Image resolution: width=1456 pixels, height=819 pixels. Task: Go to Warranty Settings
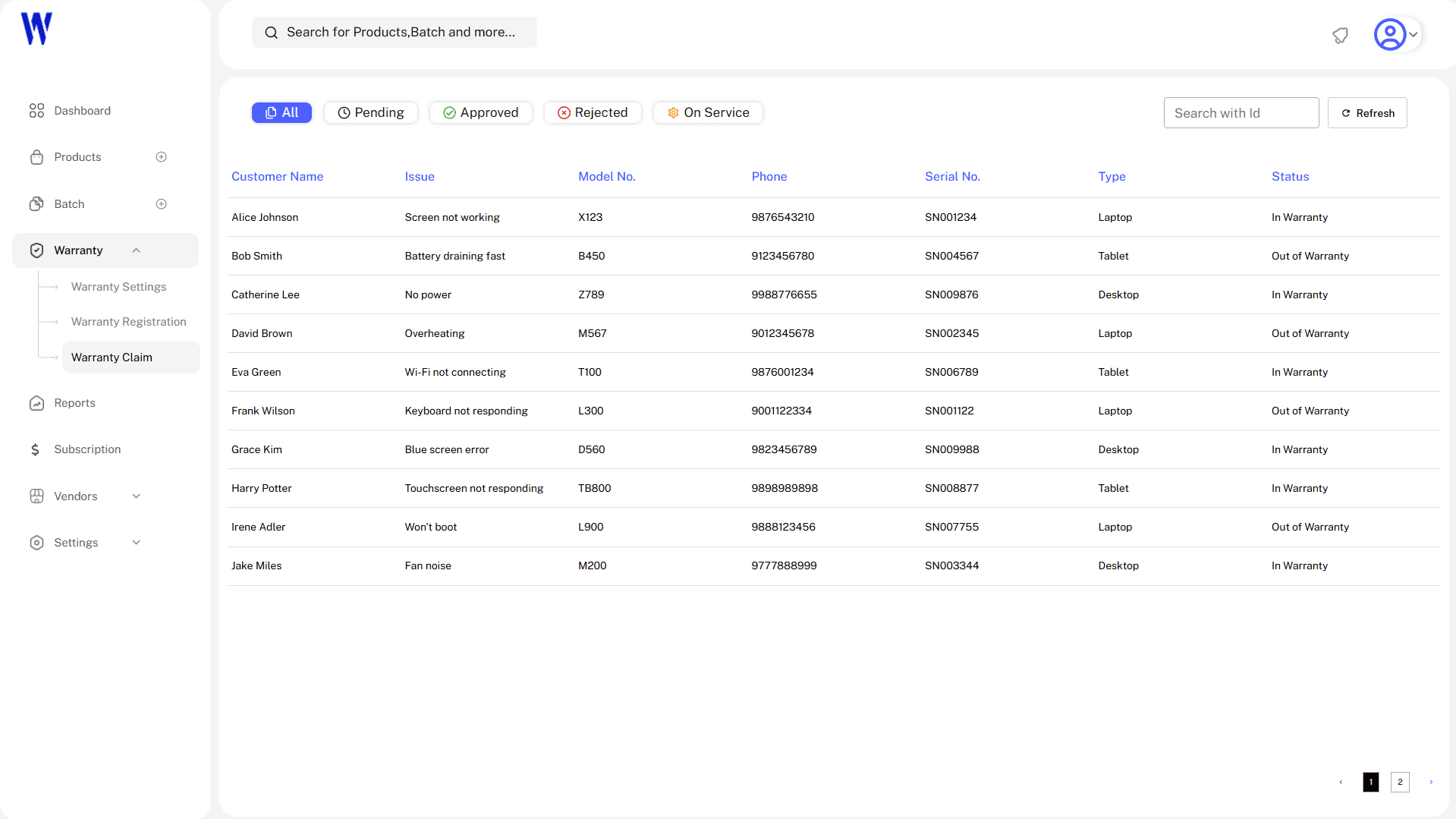click(x=118, y=287)
